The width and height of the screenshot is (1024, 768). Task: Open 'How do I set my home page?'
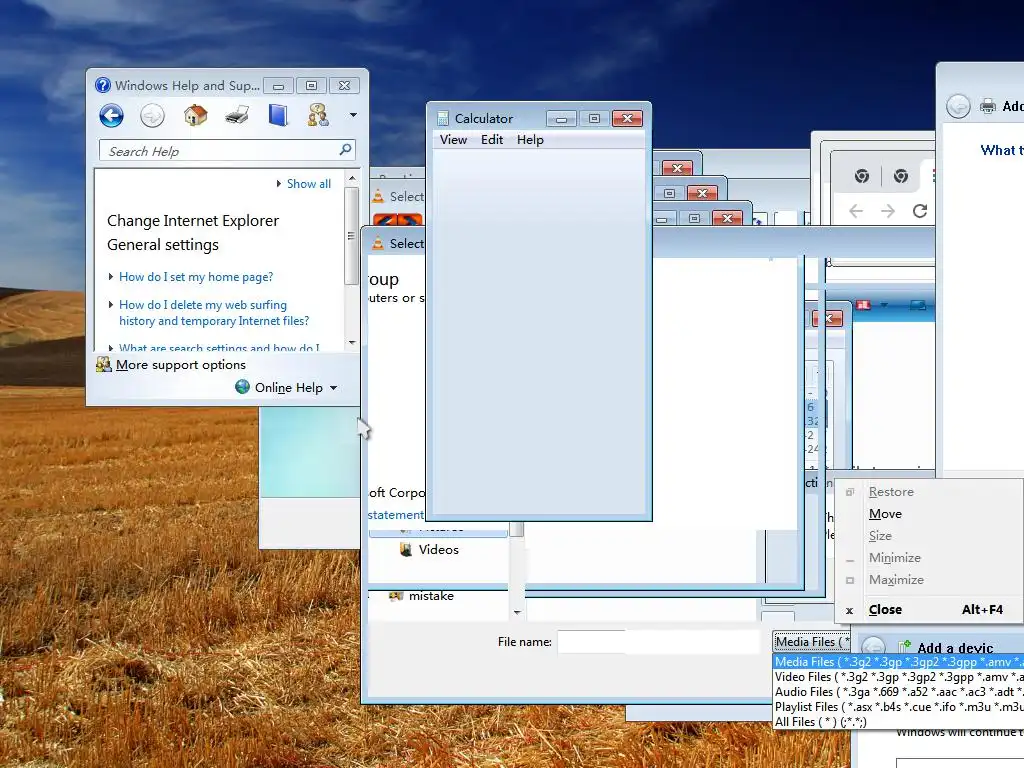coord(196,277)
